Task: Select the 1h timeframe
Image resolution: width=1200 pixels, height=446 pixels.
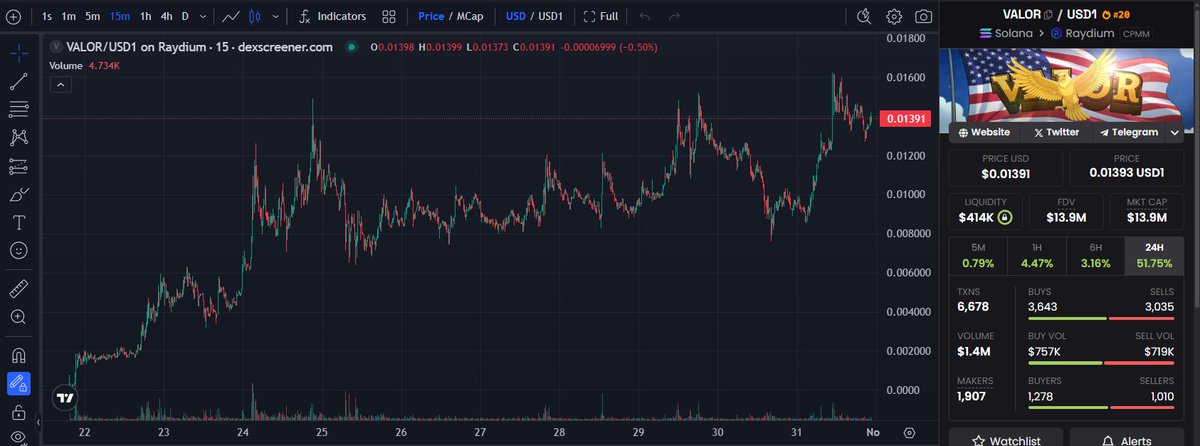Action: (x=146, y=17)
